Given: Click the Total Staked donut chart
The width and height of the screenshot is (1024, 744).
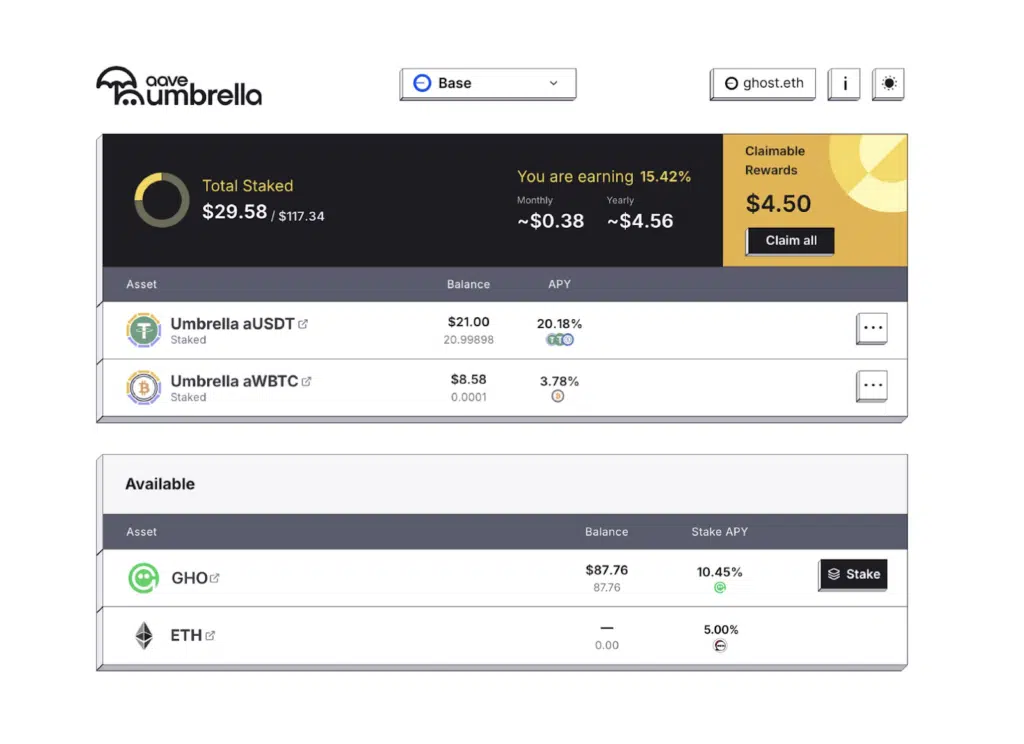Looking at the screenshot, I should coord(161,200).
